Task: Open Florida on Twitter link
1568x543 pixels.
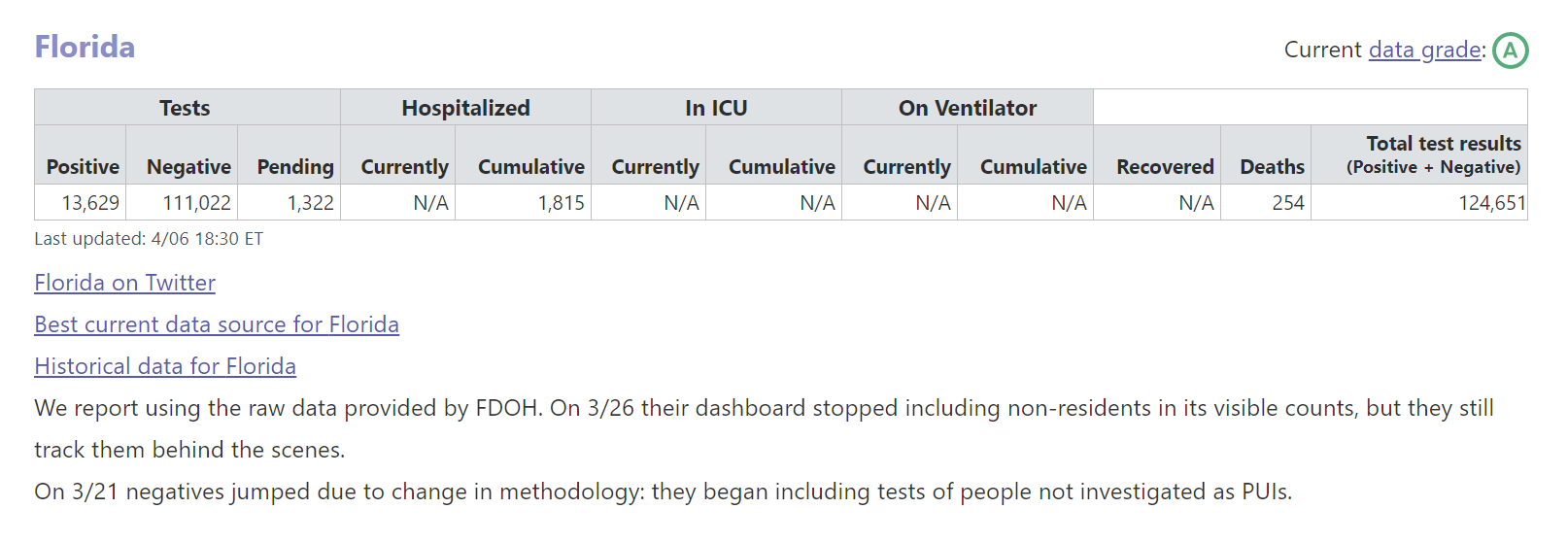Action: pyautogui.click(x=124, y=283)
